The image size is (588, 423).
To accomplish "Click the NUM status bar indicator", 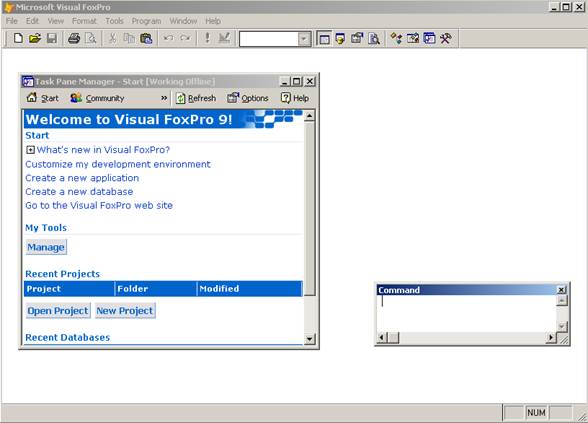I will point(536,412).
